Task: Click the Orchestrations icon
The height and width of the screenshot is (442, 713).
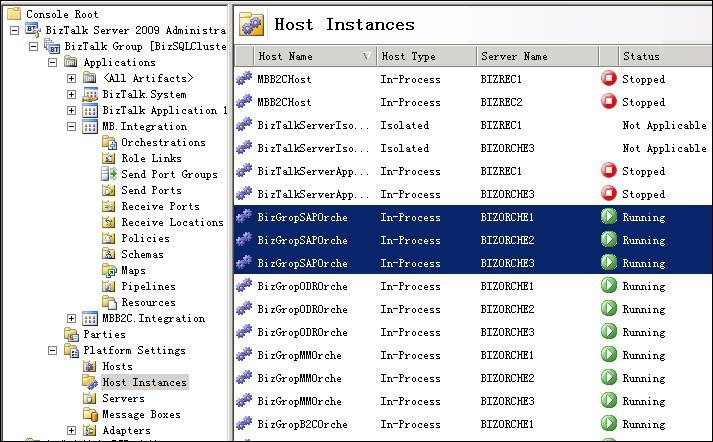Action: coord(109,142)
